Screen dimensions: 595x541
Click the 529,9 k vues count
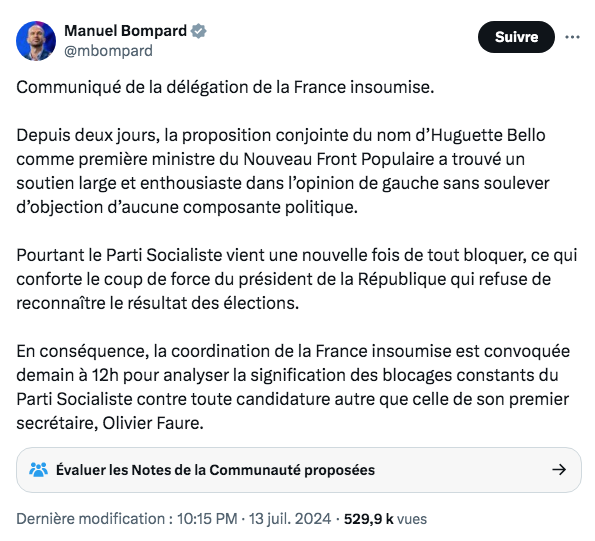(385, 519)
